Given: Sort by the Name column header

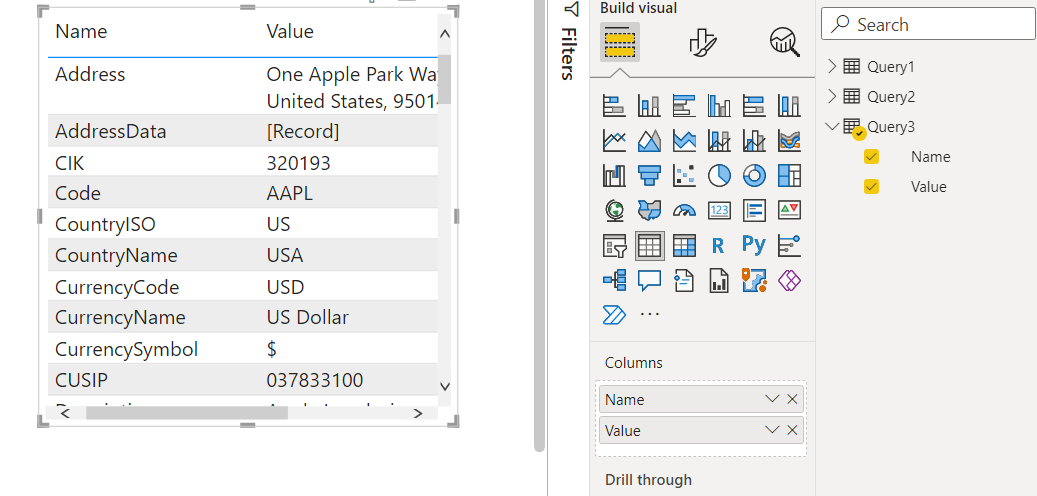Looking at the screenshot, I should (x=81, y=31).
